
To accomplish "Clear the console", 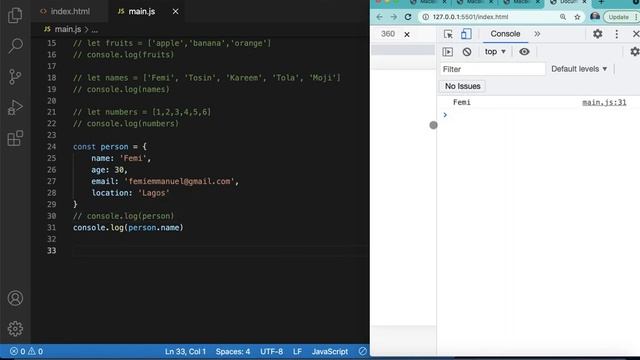I will [x=467, y=52].
